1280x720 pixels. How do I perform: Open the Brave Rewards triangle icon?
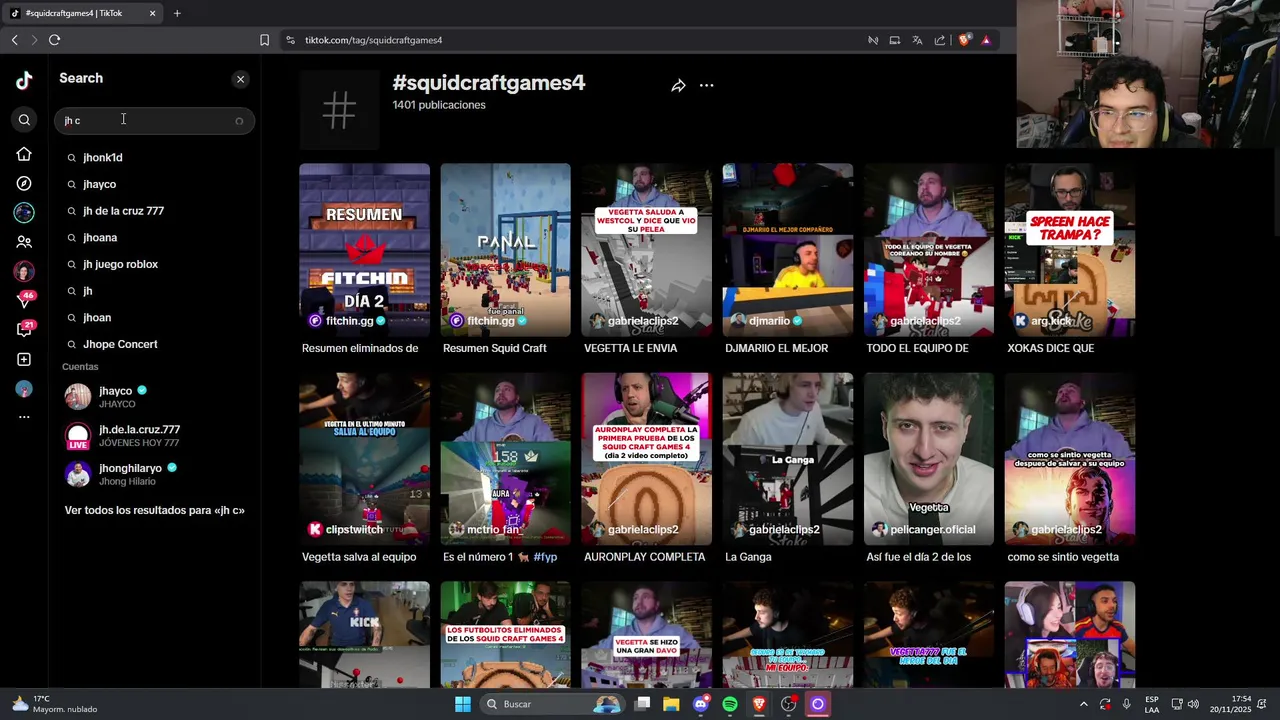pyautogui.click(x=986, y=40)
